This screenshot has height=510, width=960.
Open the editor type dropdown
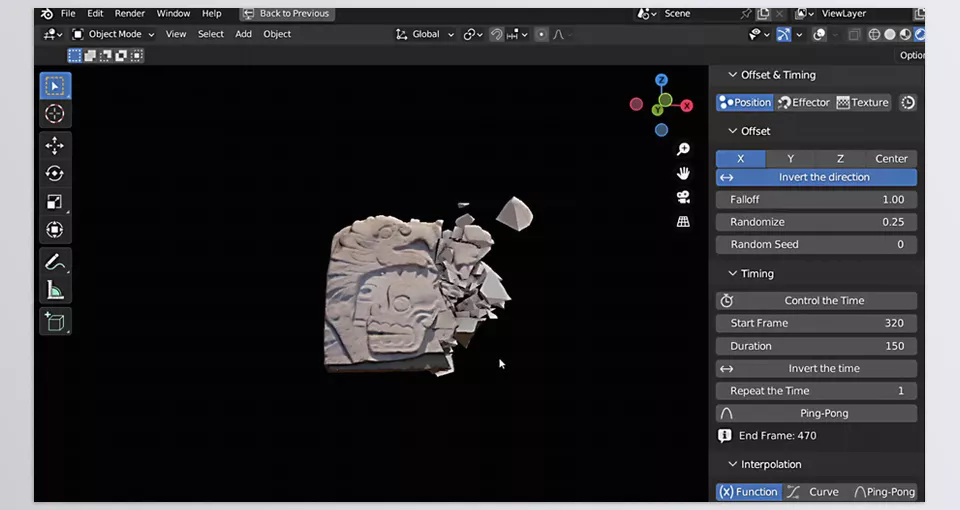click(x=53, y=34)
